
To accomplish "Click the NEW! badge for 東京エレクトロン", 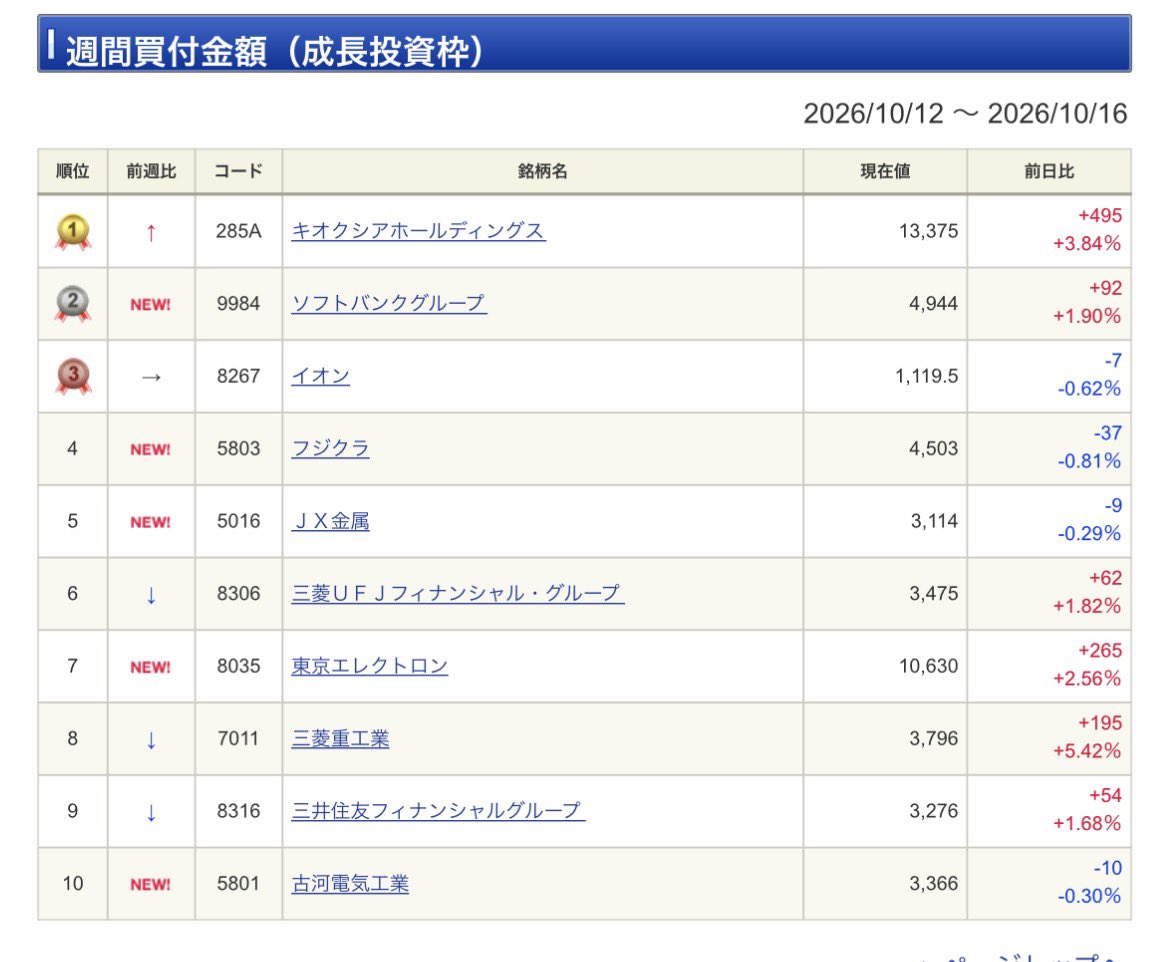I will coord(151,667).
